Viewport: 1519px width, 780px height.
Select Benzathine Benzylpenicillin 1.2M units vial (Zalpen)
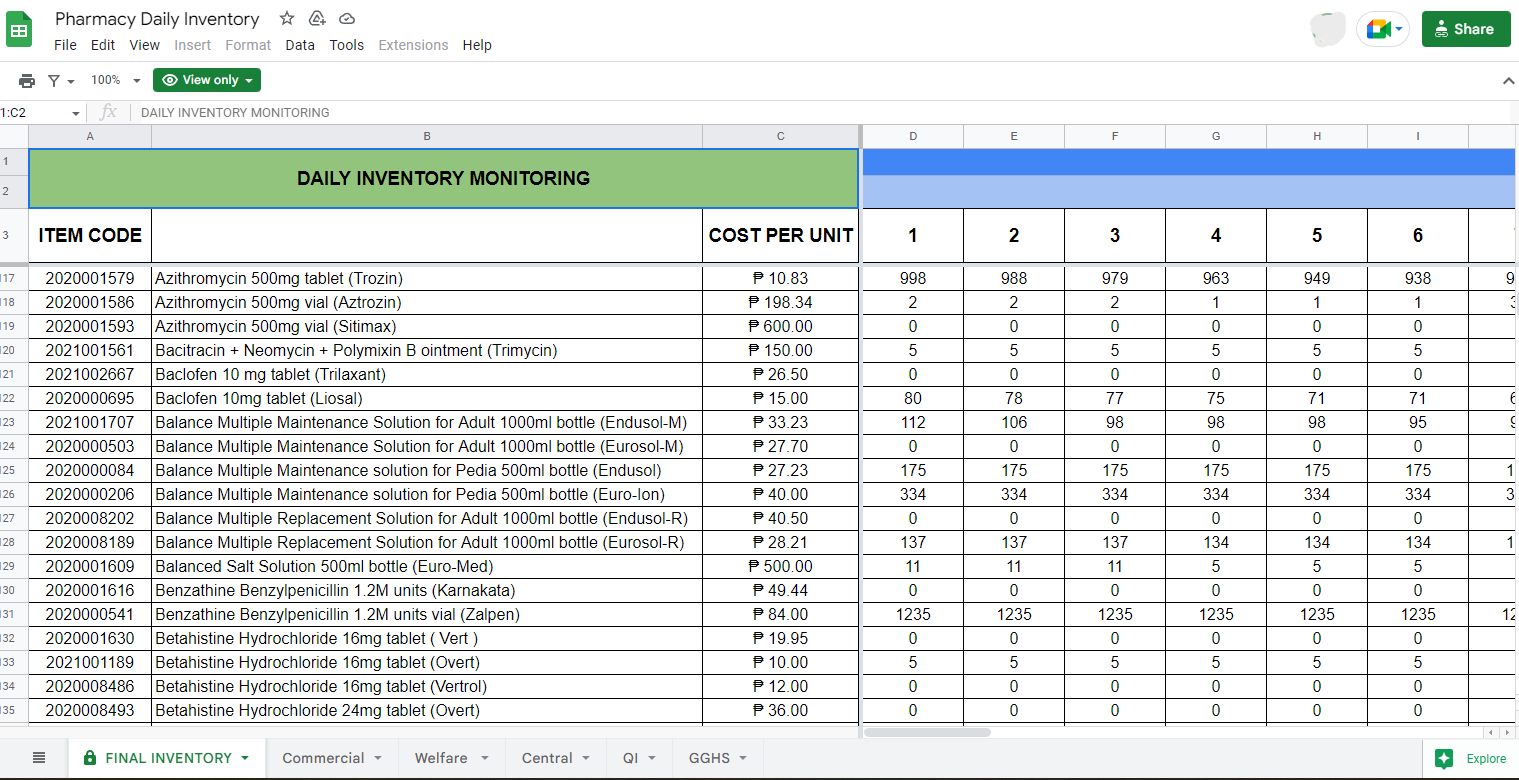(427, 614)
